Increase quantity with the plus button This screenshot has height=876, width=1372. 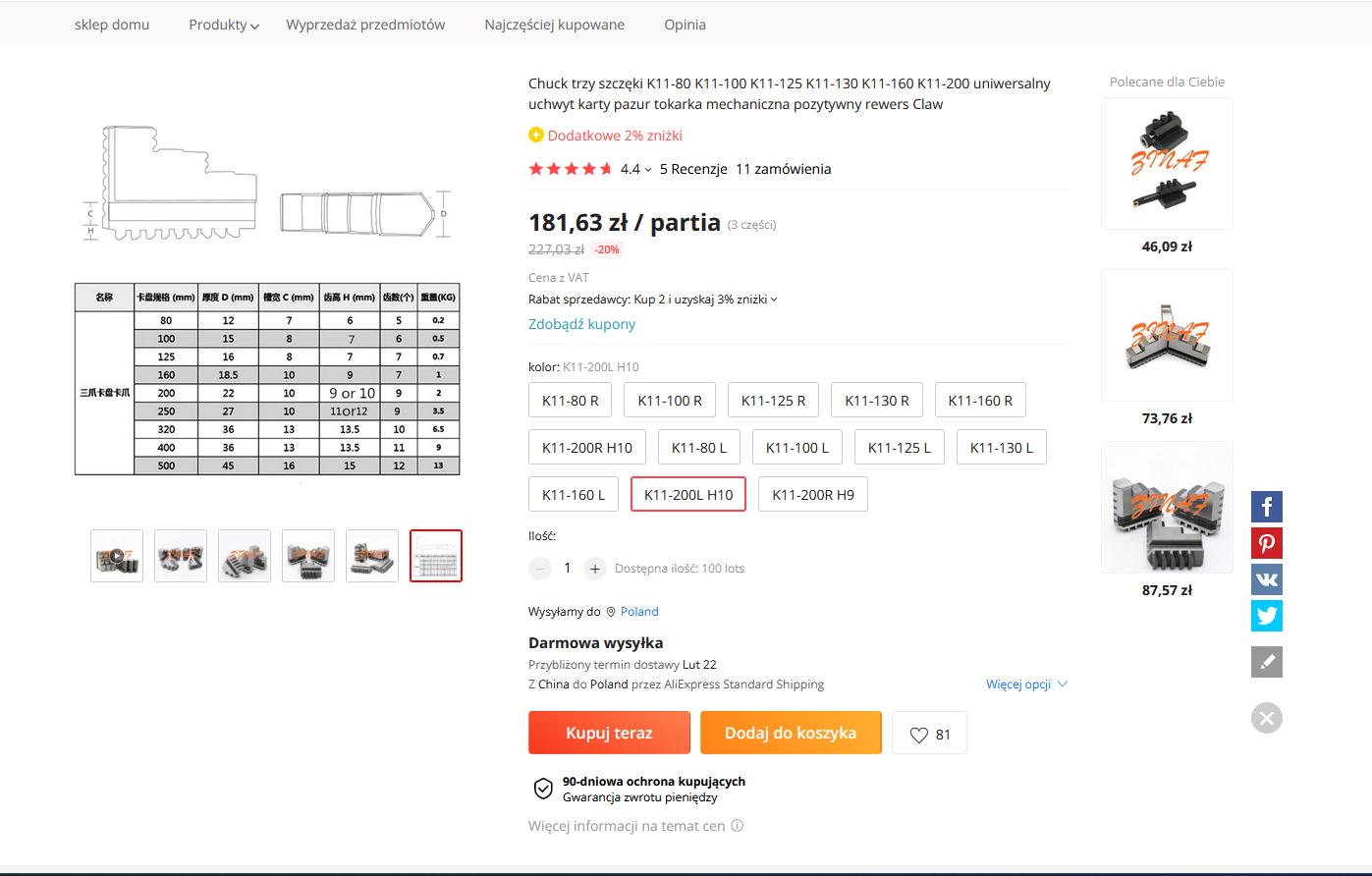(x=594, y=569)
